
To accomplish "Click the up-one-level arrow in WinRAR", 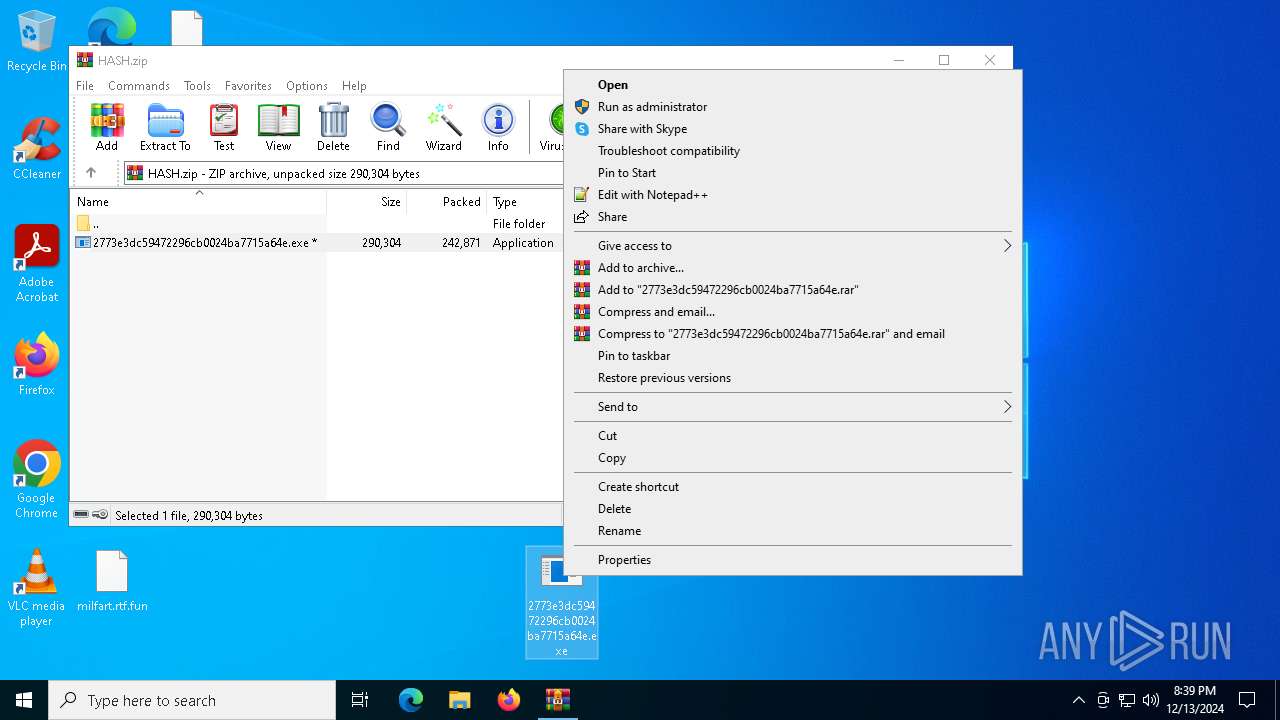I will pyautogui.click(x=91, y=173).
